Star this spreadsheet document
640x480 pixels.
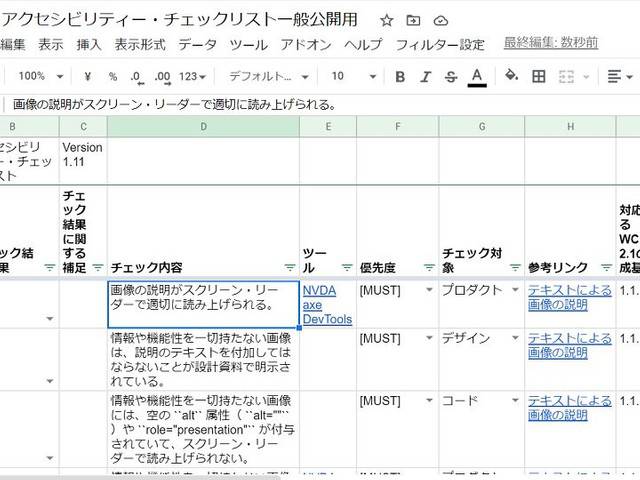[386, 20]
